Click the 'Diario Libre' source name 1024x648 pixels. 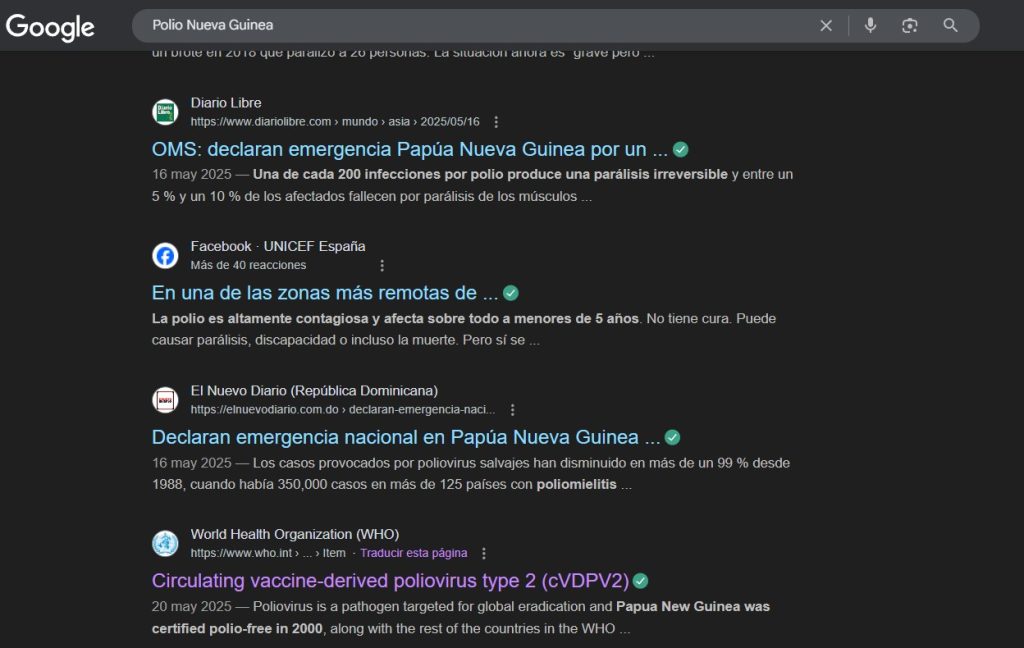pos(226,103)
